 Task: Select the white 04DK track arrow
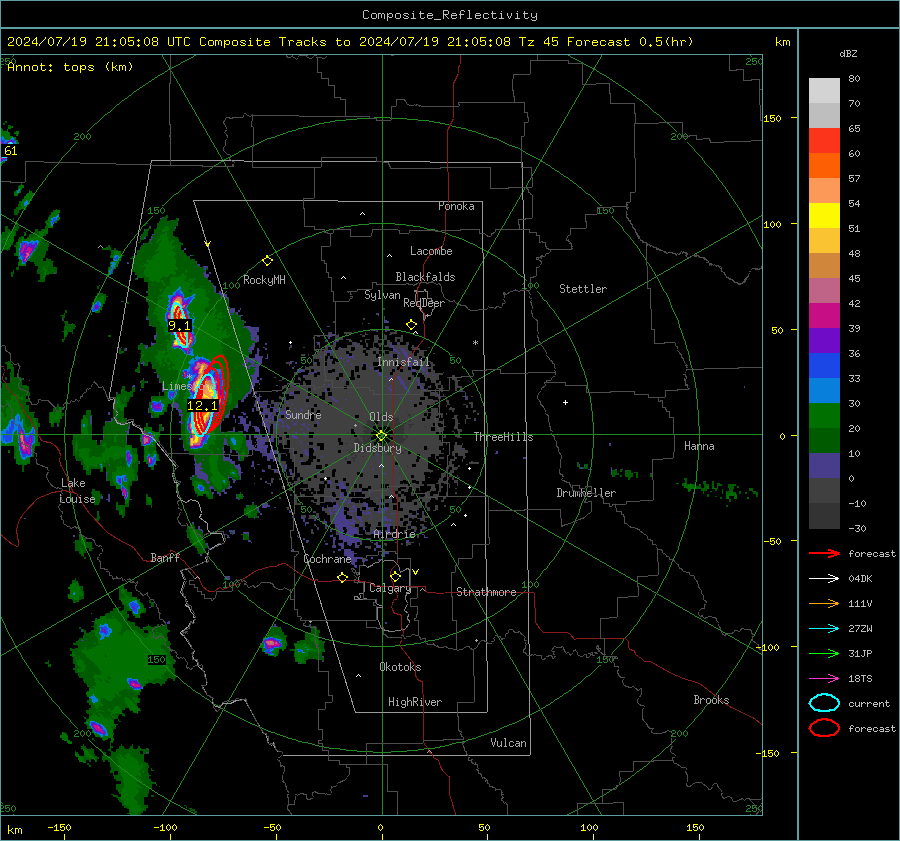pyautogui.click(x=824, y=578)
